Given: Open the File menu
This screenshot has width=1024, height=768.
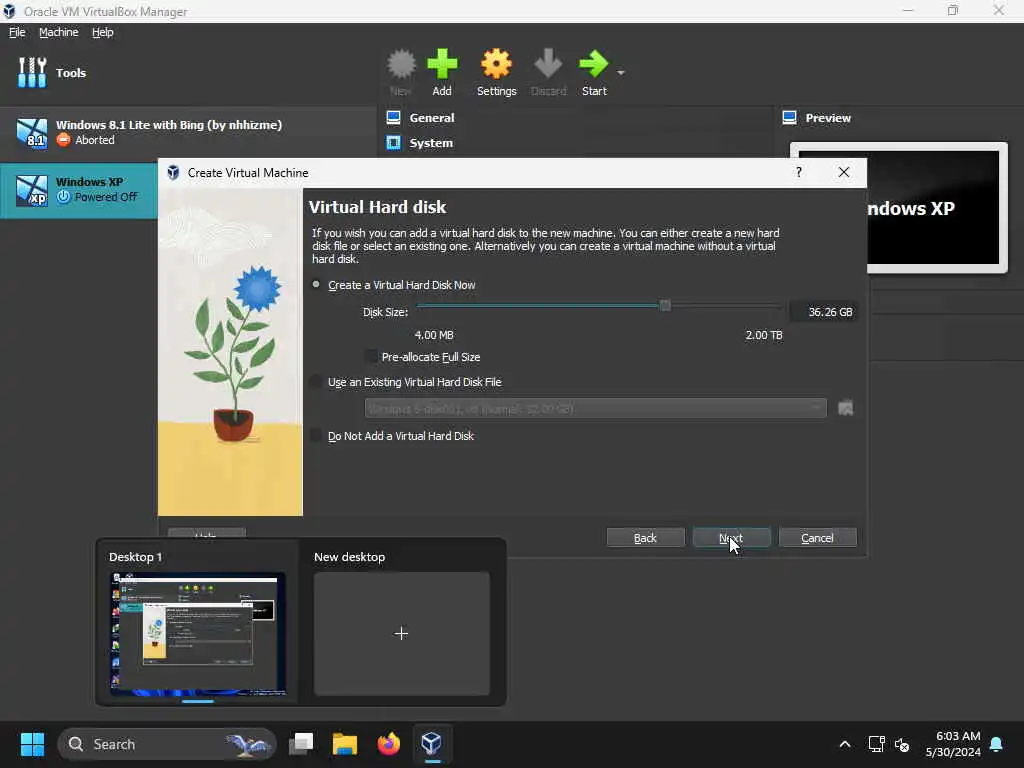Looking at the screenshot, I should pos(17,32).
